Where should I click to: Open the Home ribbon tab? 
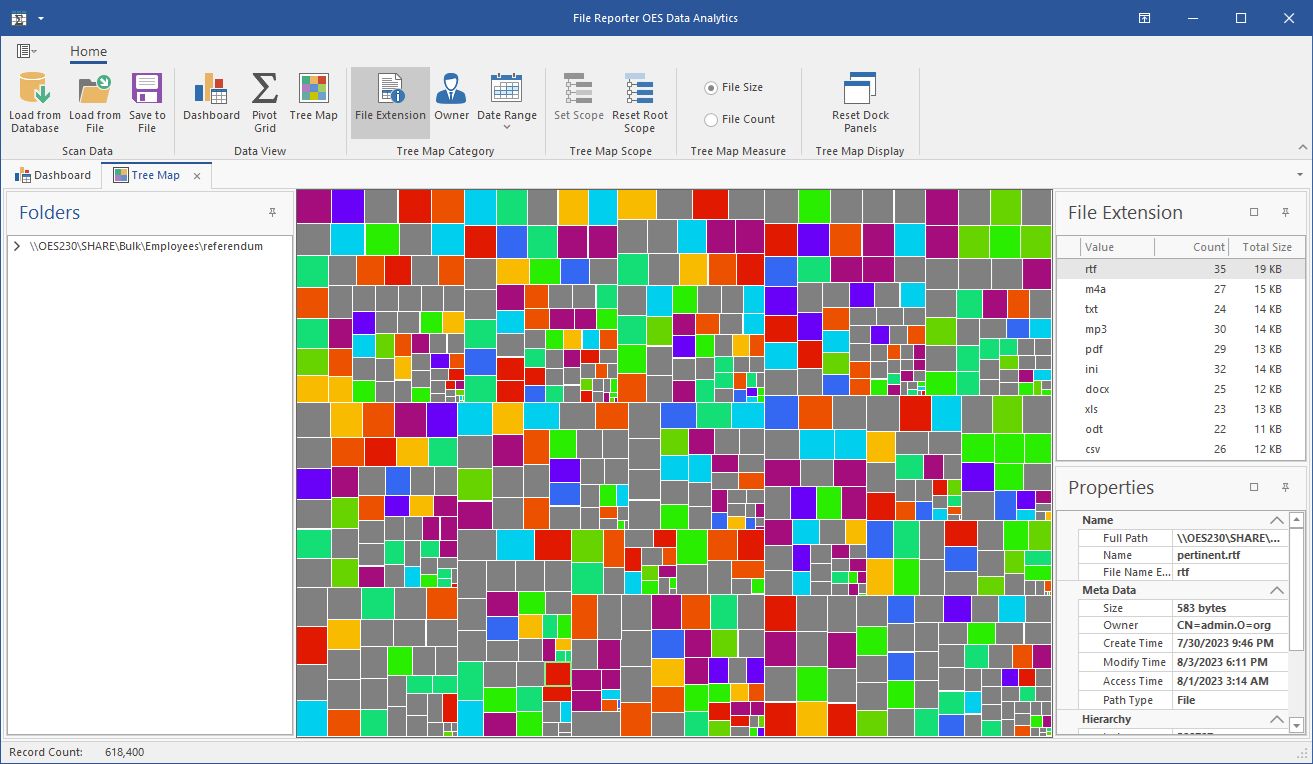click(88, 52)
